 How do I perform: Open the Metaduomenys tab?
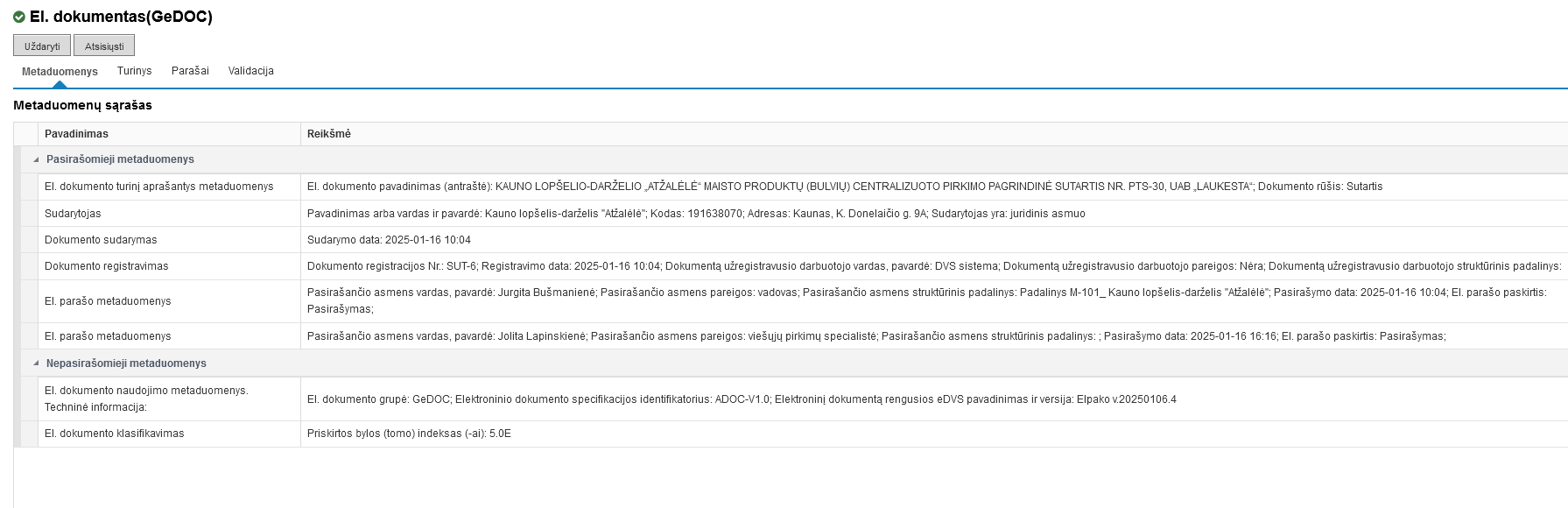click(60, 72)
